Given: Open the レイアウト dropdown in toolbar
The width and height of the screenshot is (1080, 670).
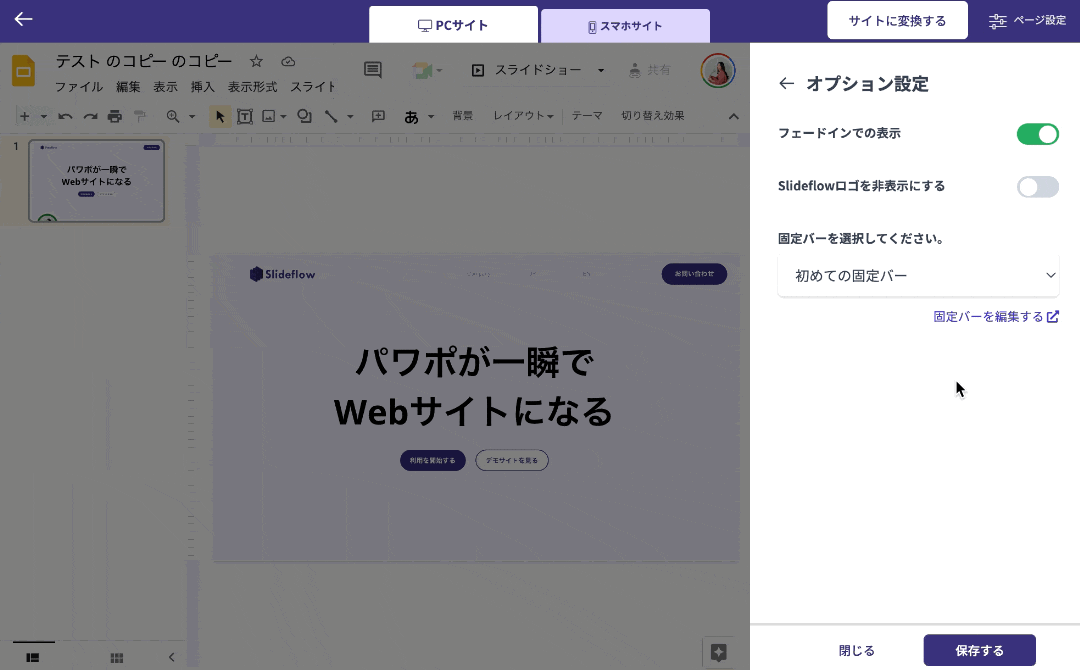Looking at the screenshot, I should pos(522,116).
